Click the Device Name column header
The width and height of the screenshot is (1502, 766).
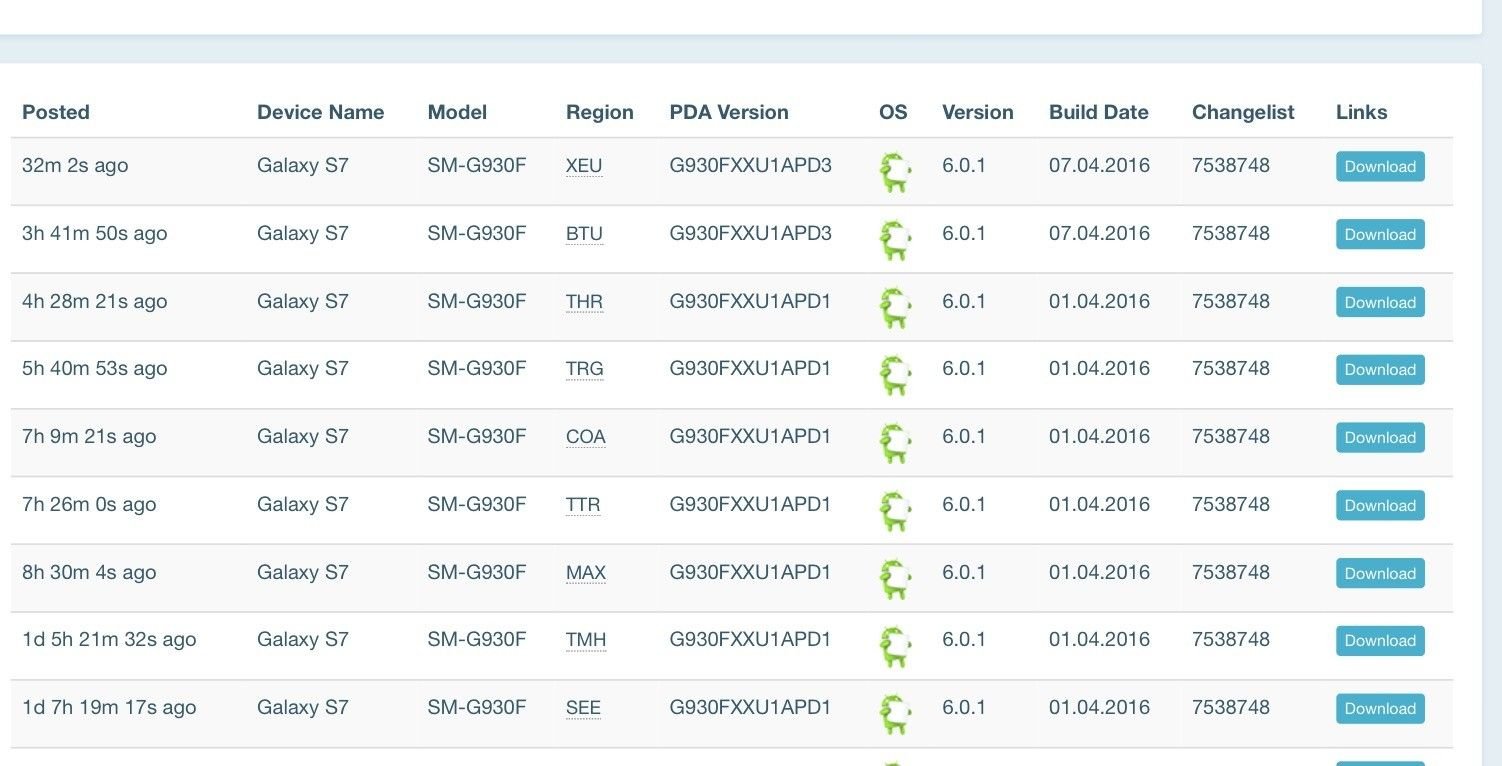(321, 112)
